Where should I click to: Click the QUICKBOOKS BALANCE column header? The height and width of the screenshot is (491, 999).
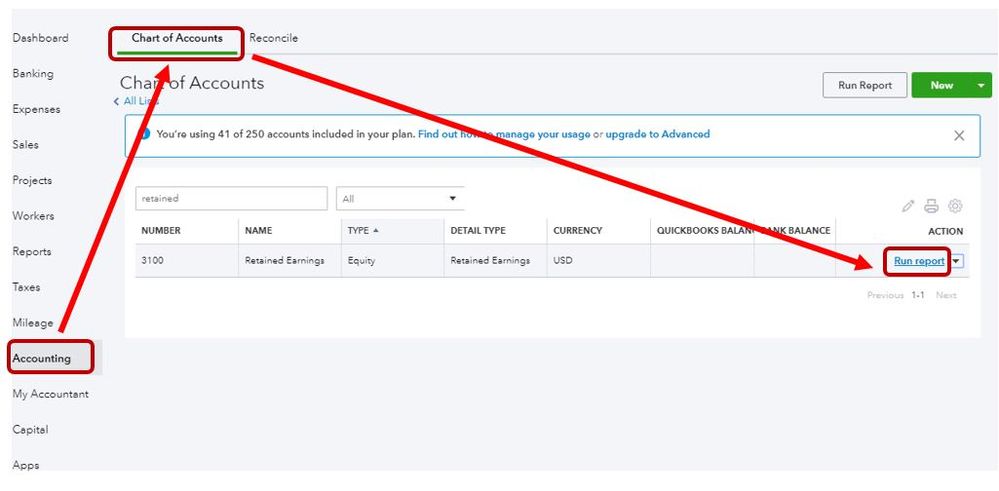point(705,231)
